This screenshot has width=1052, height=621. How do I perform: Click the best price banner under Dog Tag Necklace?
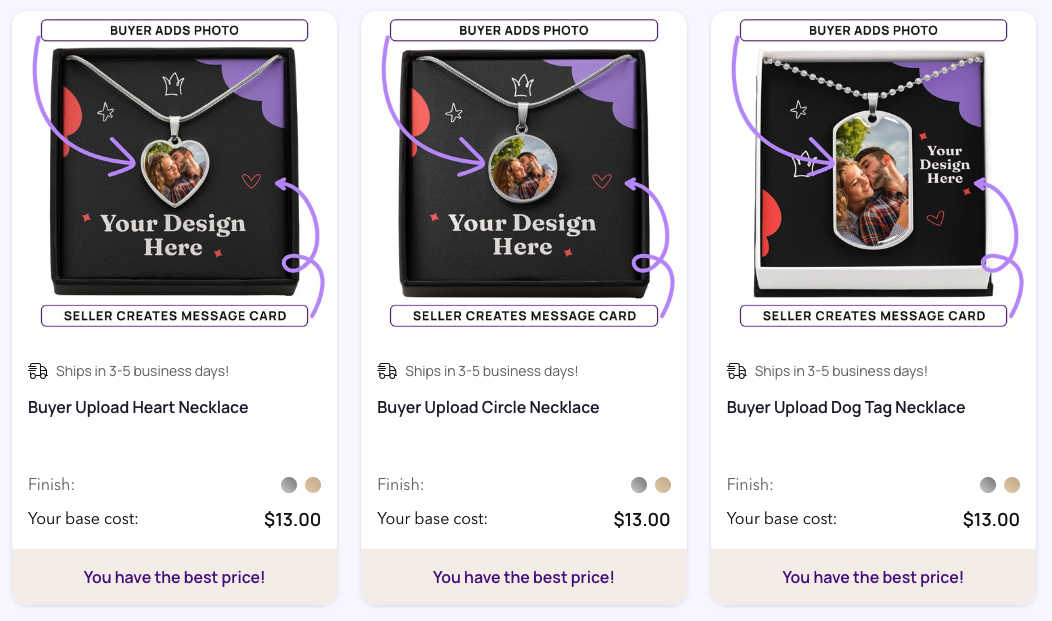coord(873,577)
